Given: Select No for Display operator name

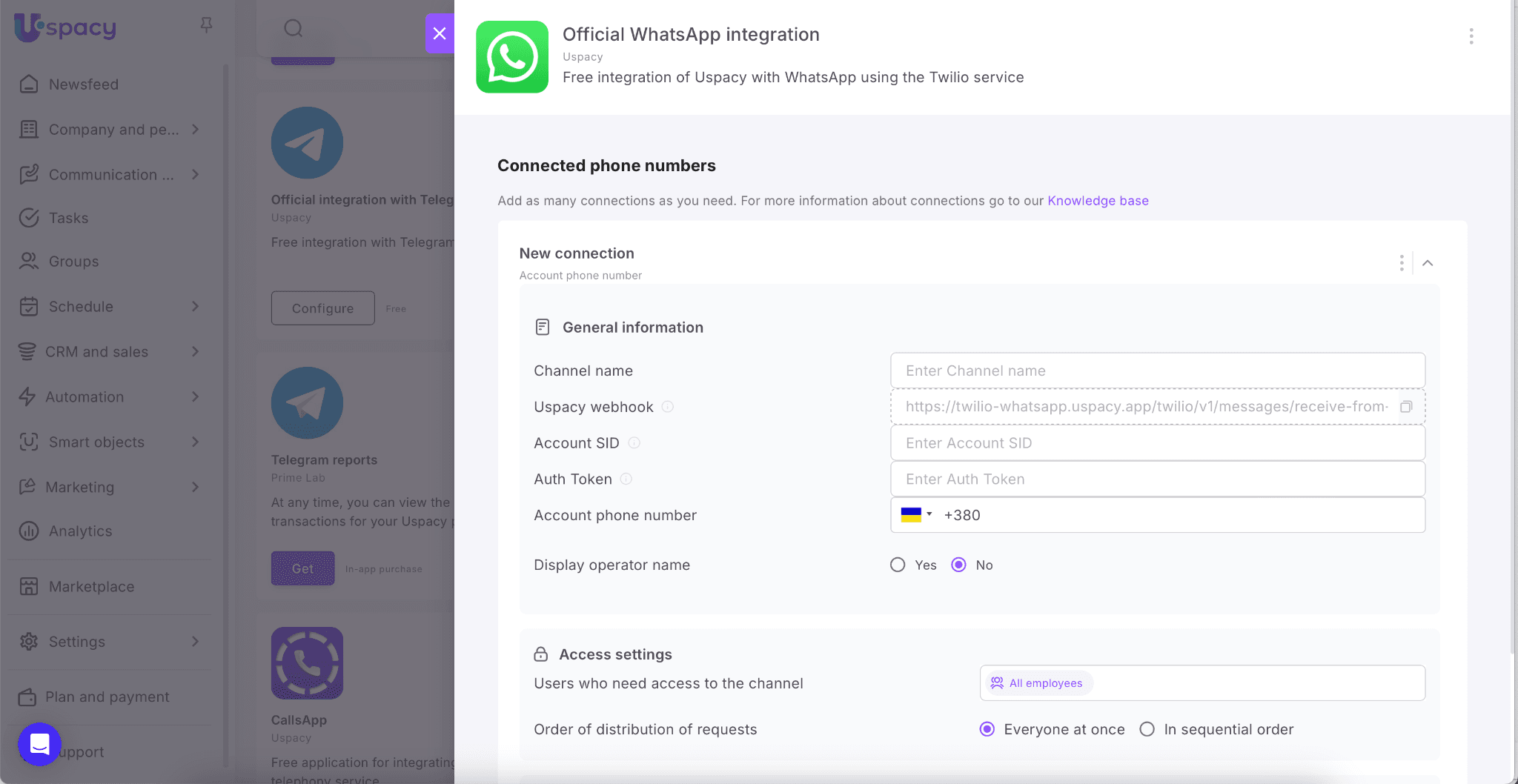Looking at the screenshot, I should click(x=958, y=565).
